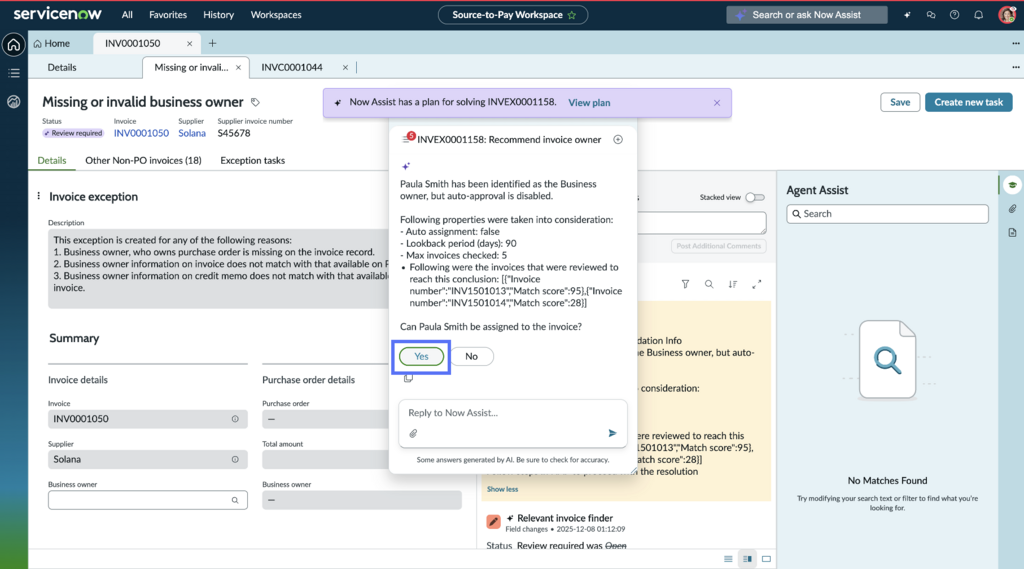Click the star next to Source-to-Pay Workspace
Image resolution: width=1024 pixels, height=569 pixels.
572,15
